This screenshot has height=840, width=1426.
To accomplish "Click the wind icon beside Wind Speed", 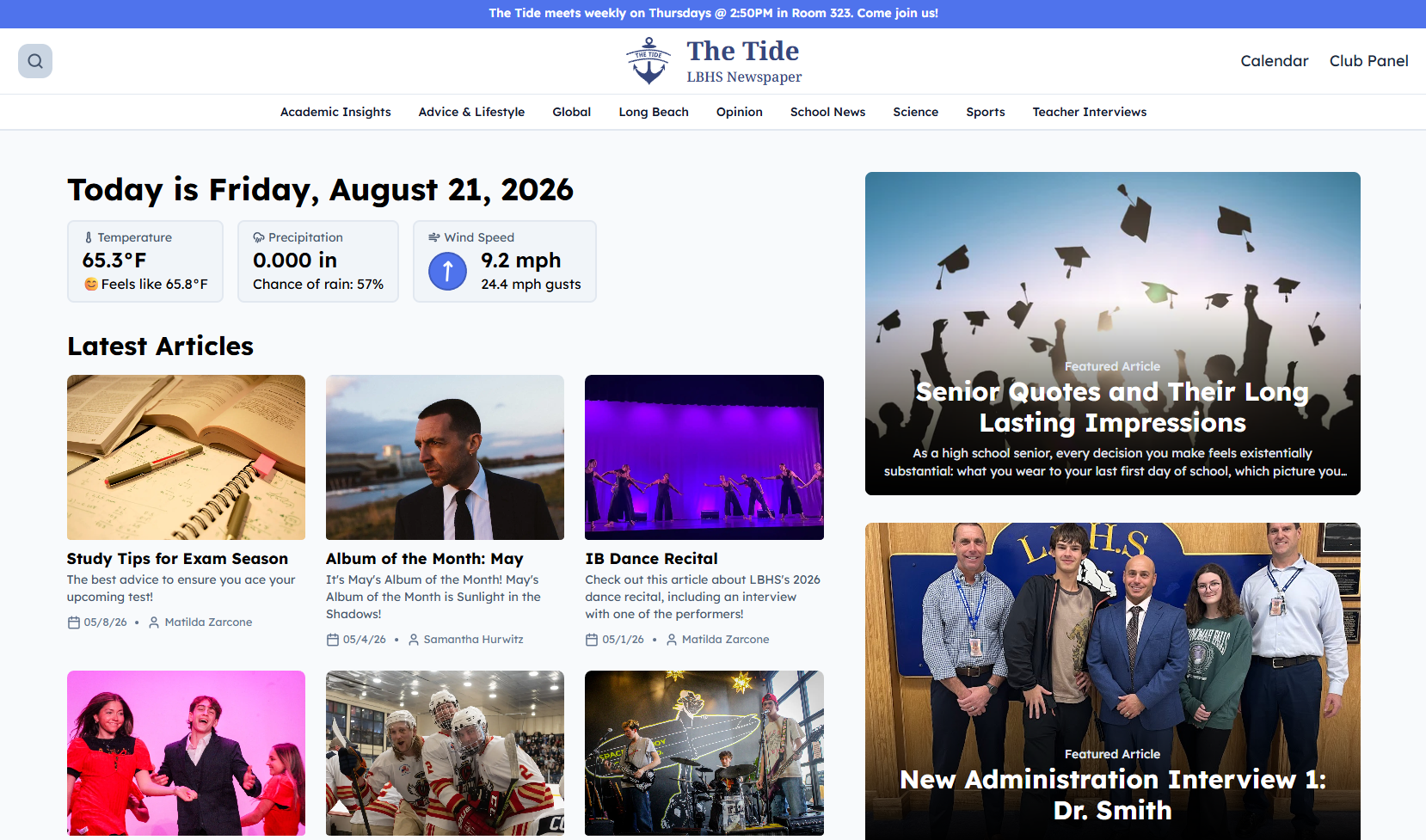I will click(x=434, y=237).
